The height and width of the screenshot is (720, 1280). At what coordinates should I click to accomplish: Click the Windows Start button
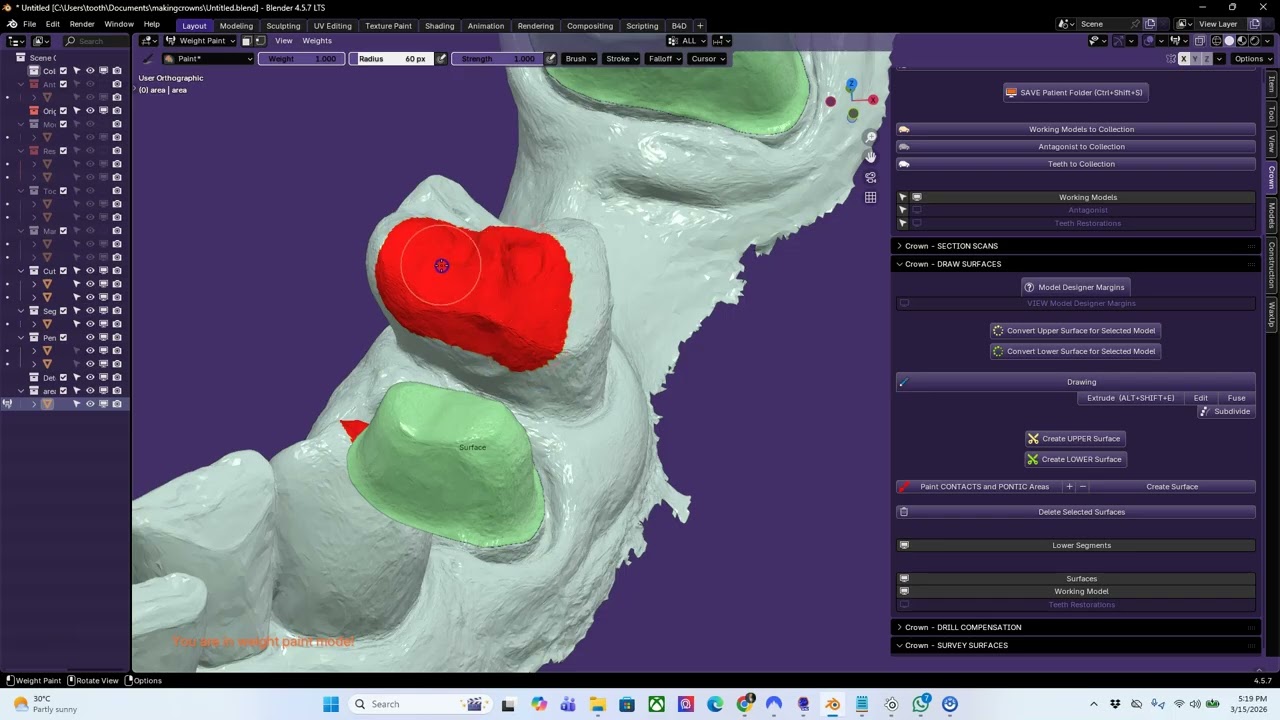pos(331,704)
